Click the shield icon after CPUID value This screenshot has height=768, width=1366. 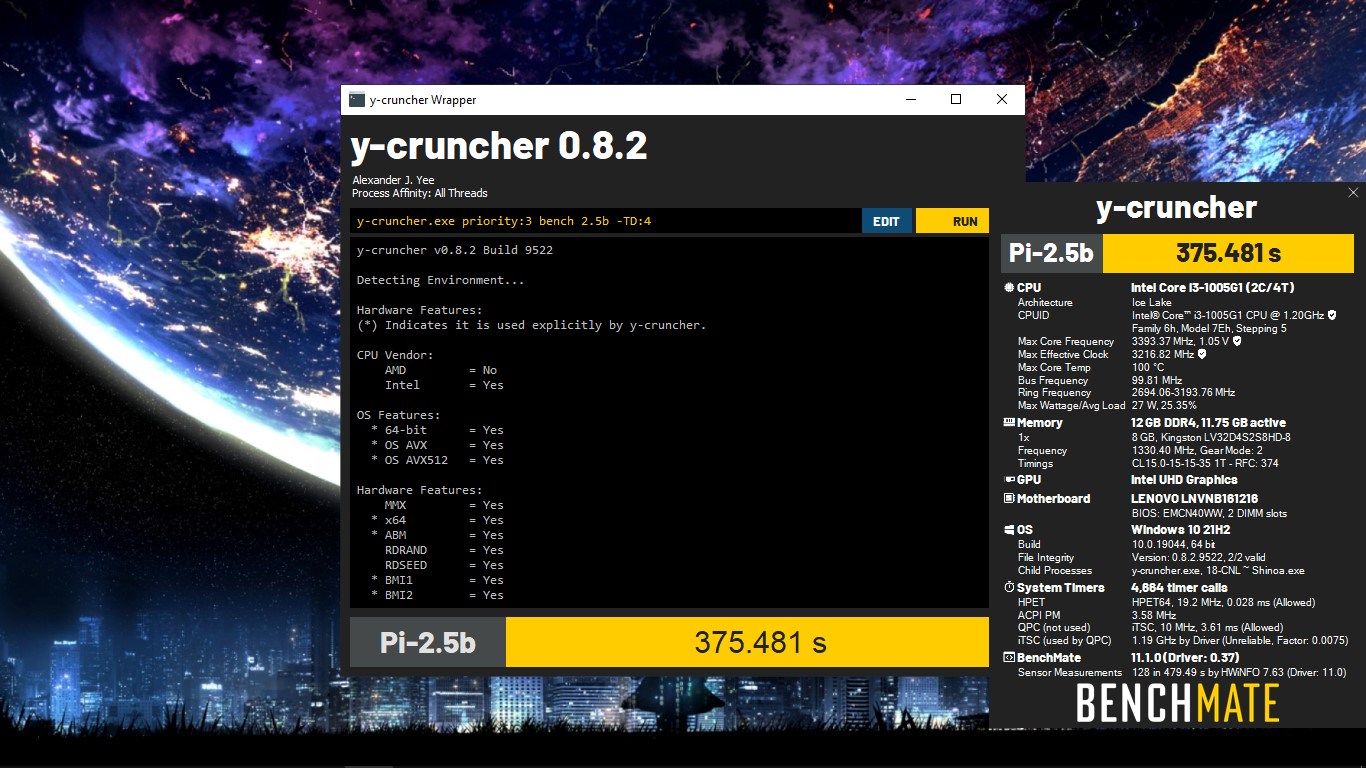point(1332,315)
